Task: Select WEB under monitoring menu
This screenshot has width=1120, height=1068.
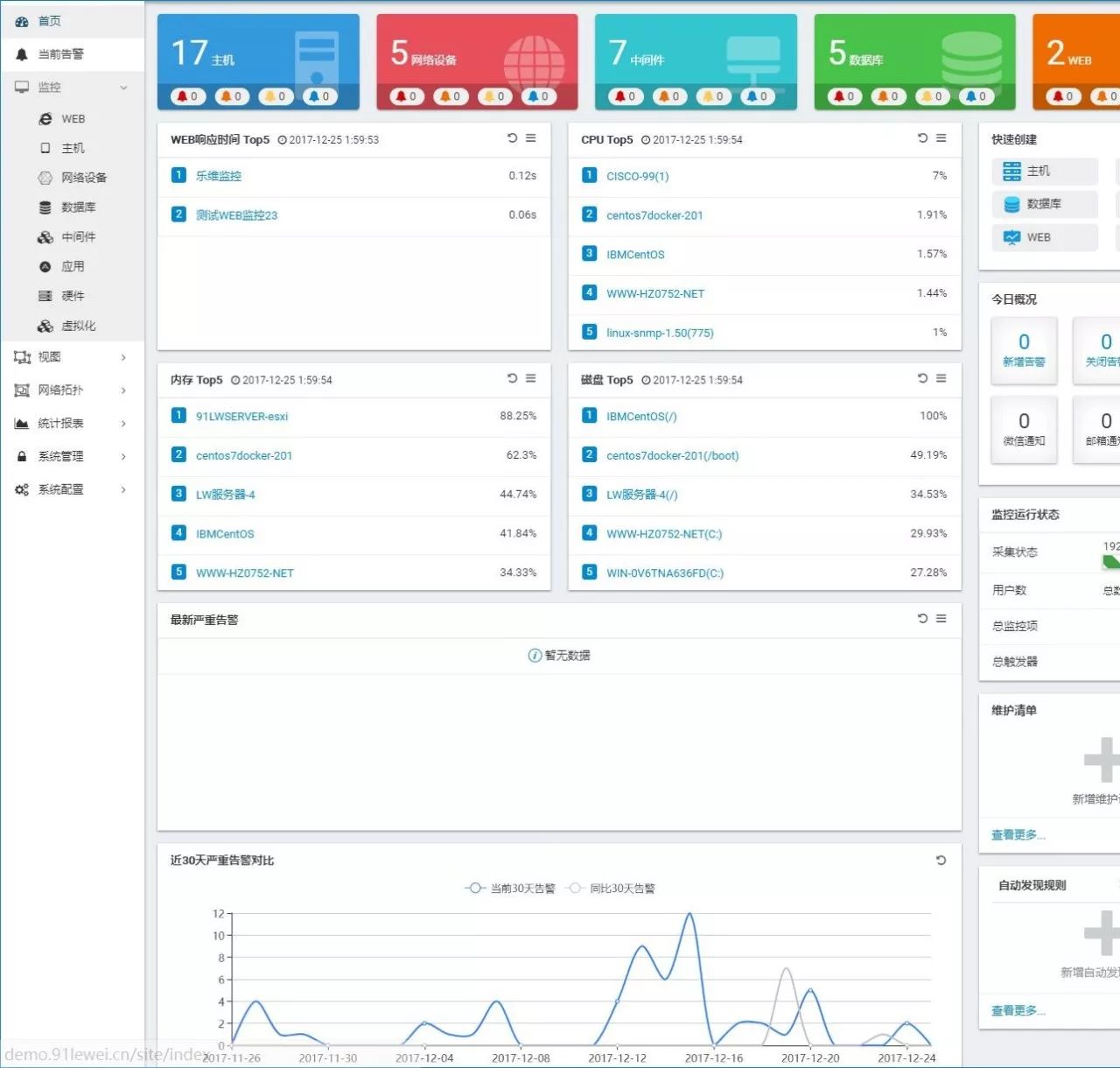Action: point(73,119)
